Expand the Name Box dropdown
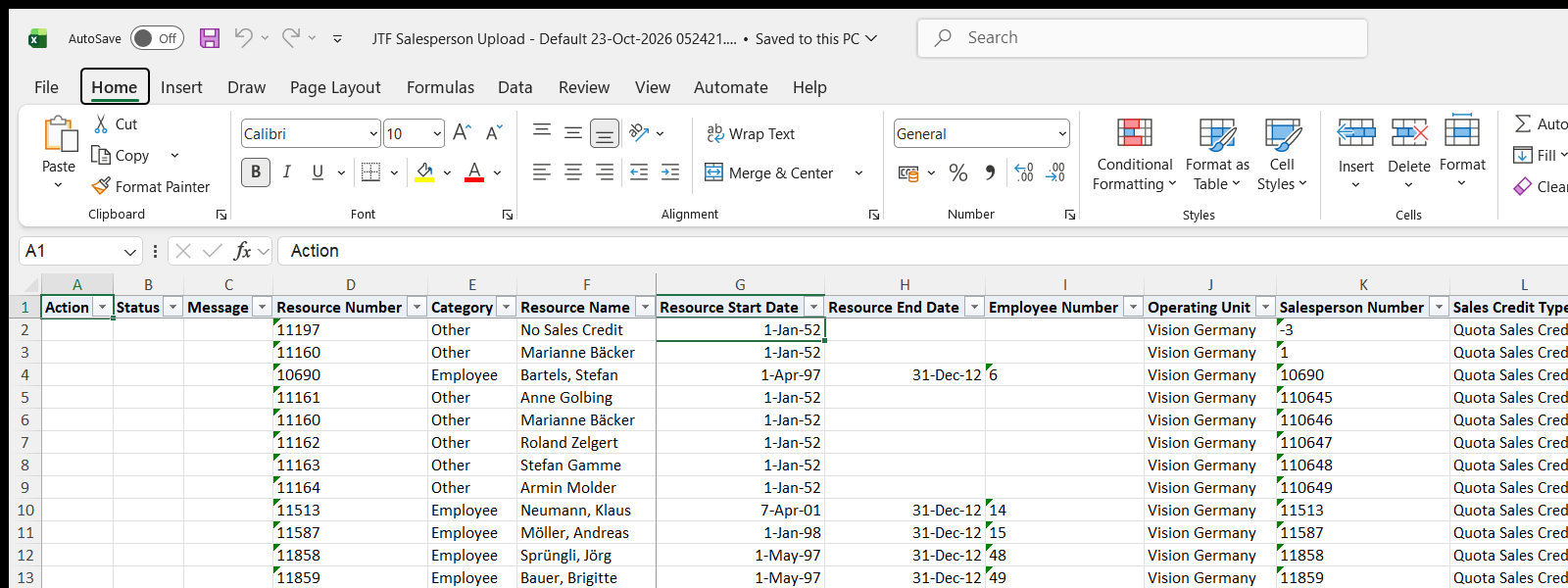Image resolution: width=1568 pixels, height=588 pixels. 129,252
